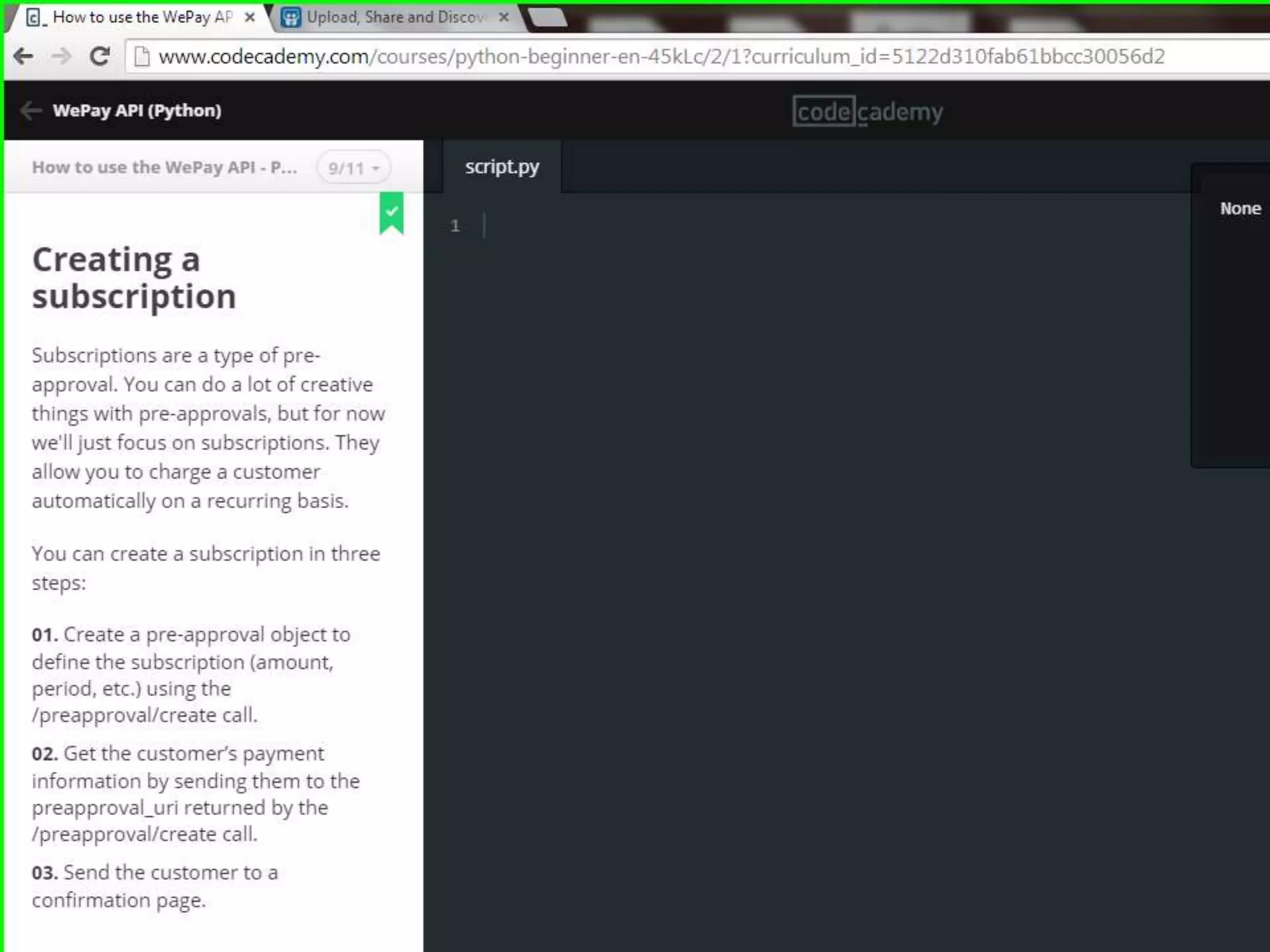Go back using WePay API (Python) arrow
1270x952 pixels.
point(30,110)
